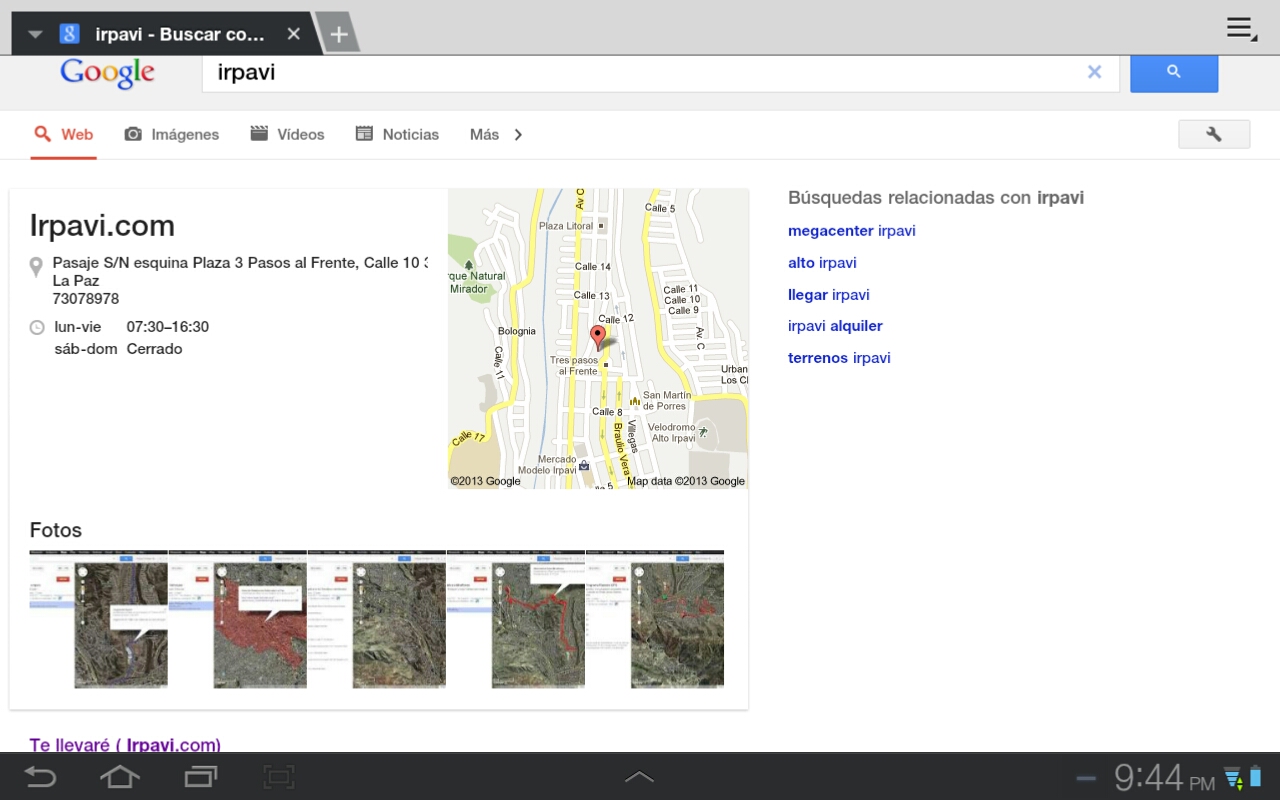Click the red map marker pin
The height and width of the screenshot is (800, 1280).
pyautogui.click(x=598, y=337)
